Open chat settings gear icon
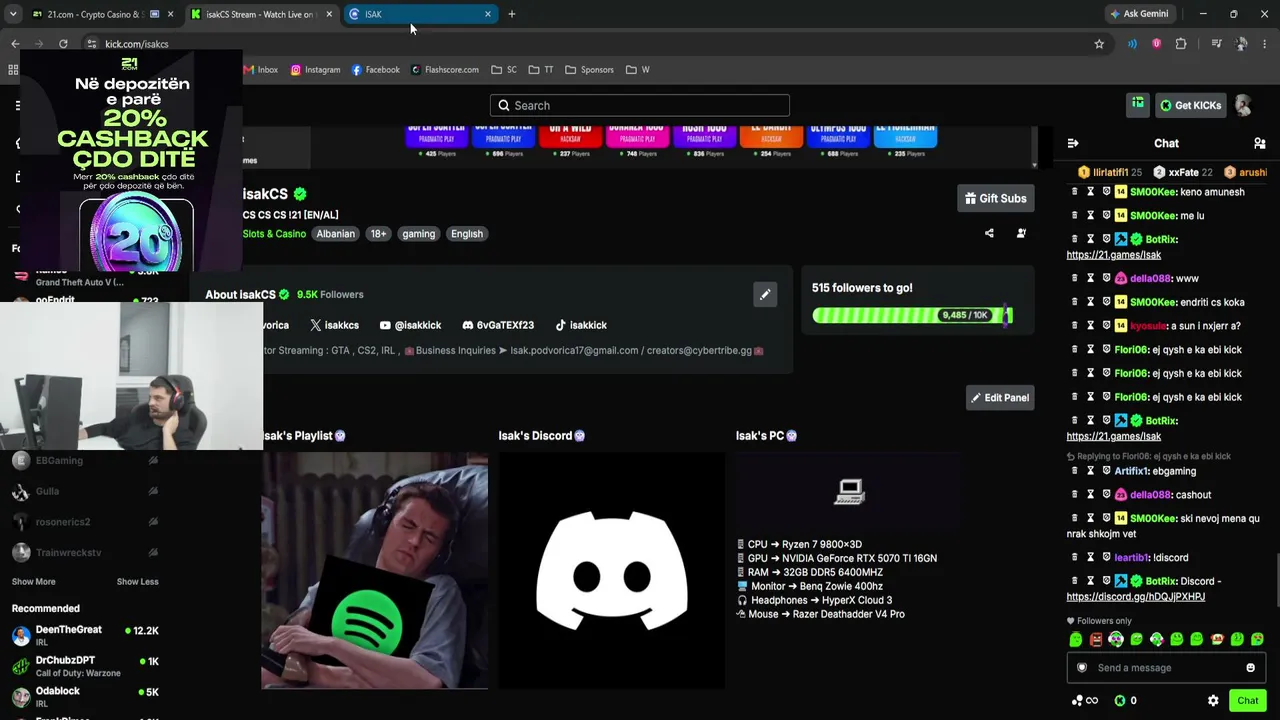This screenshot has height=720, width=1280. pyautogui.click(x=1213, y=701)
